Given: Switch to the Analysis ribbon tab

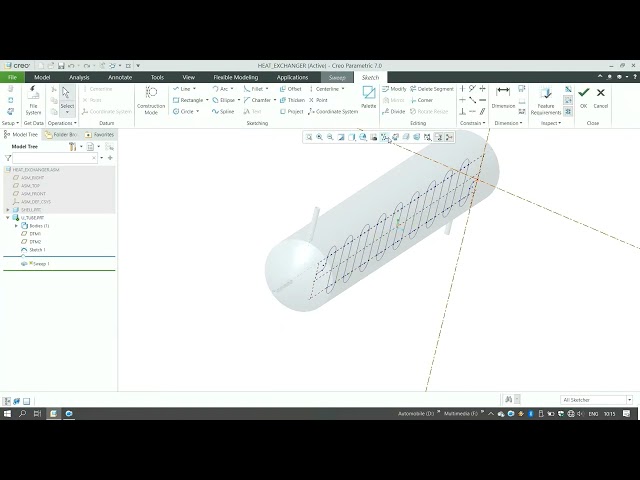Looking at the screenshot, I should tap(79, 77).
